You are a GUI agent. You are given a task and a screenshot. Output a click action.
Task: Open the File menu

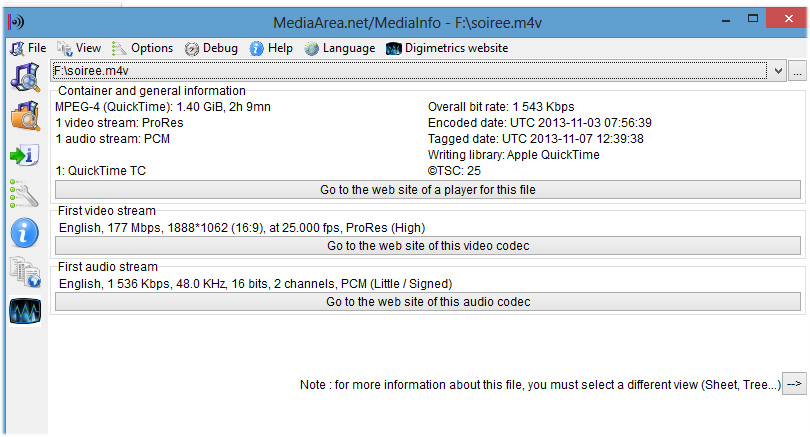coord(29,48)
